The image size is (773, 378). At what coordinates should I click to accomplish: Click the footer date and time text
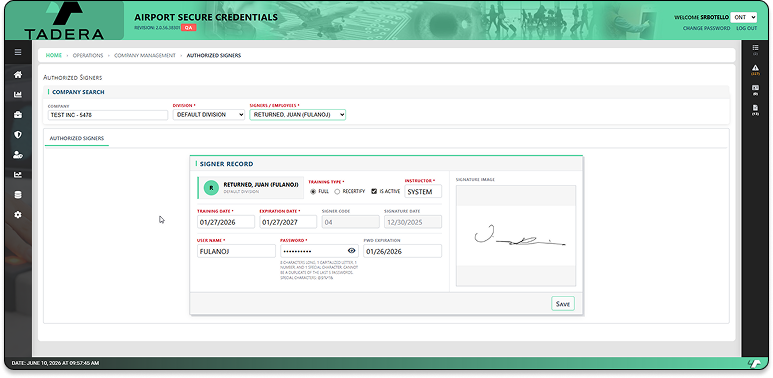[55, 363]
